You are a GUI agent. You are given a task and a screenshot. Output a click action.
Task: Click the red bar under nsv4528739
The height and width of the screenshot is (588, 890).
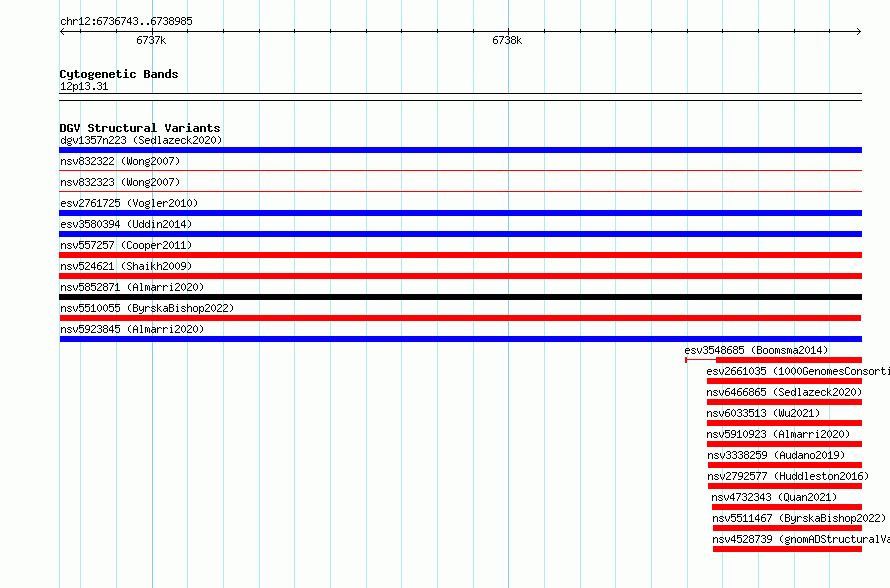pos(788,549)
